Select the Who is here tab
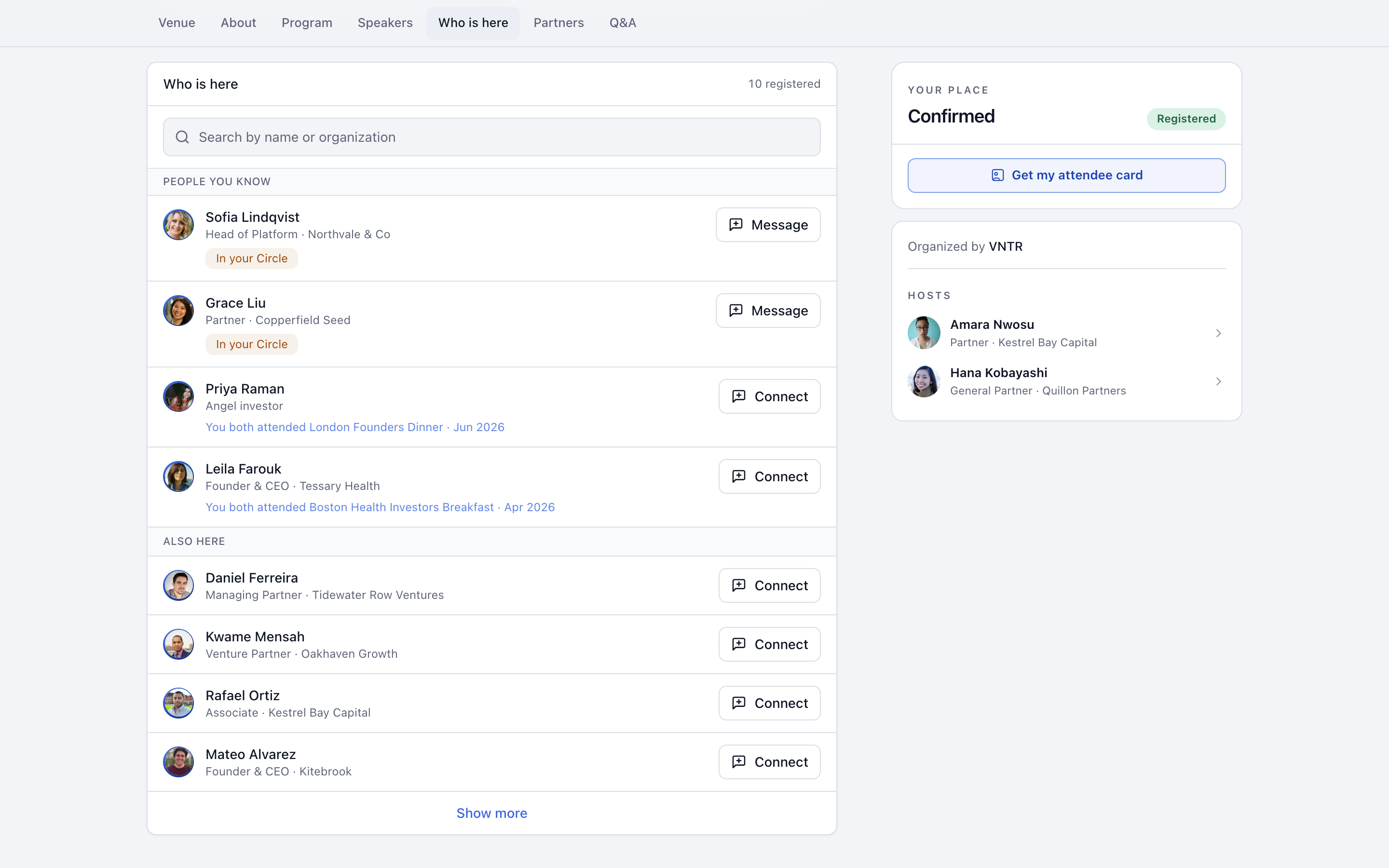1389x868 pixels. coord(473,23)
